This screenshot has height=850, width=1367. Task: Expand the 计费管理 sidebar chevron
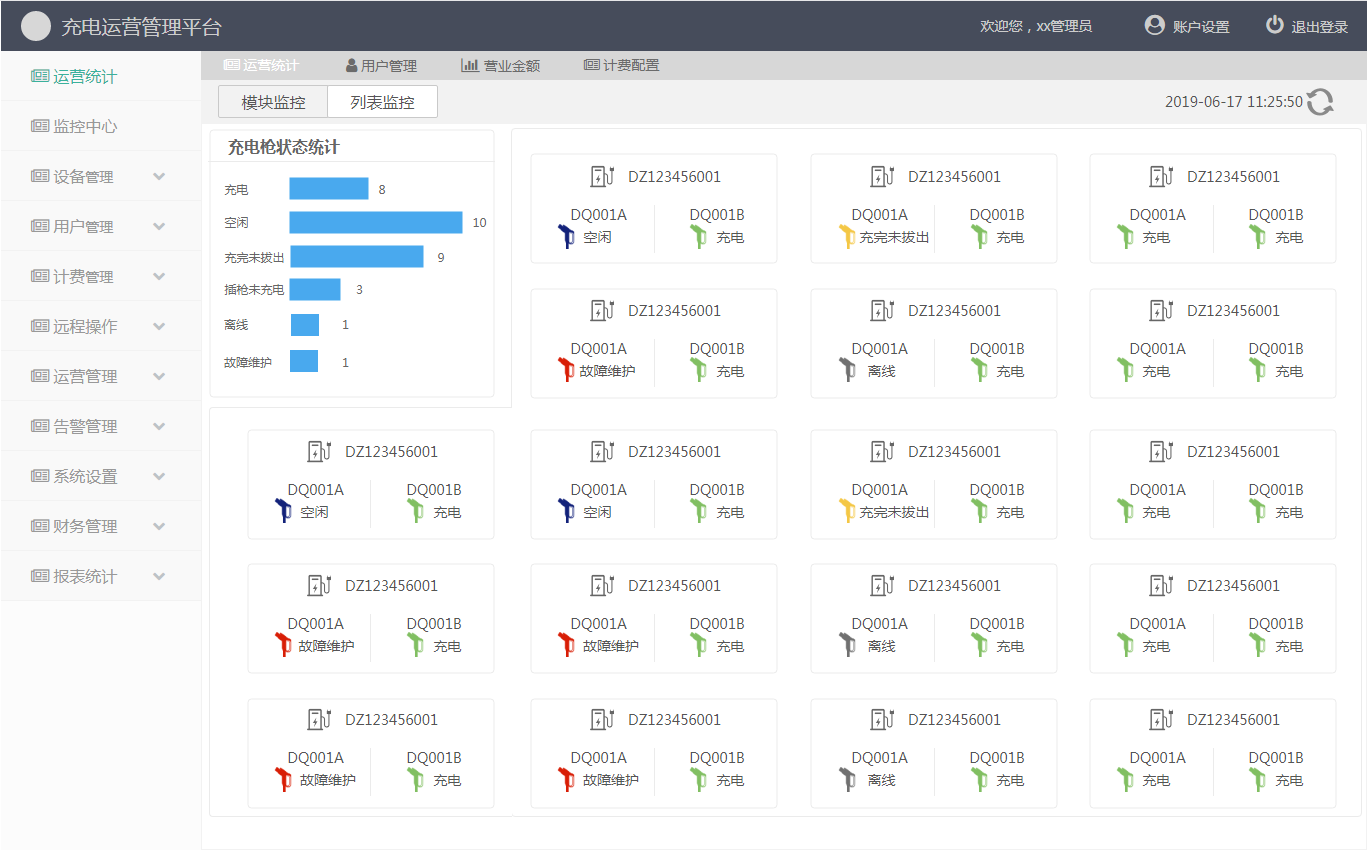[x=159, y=276]
